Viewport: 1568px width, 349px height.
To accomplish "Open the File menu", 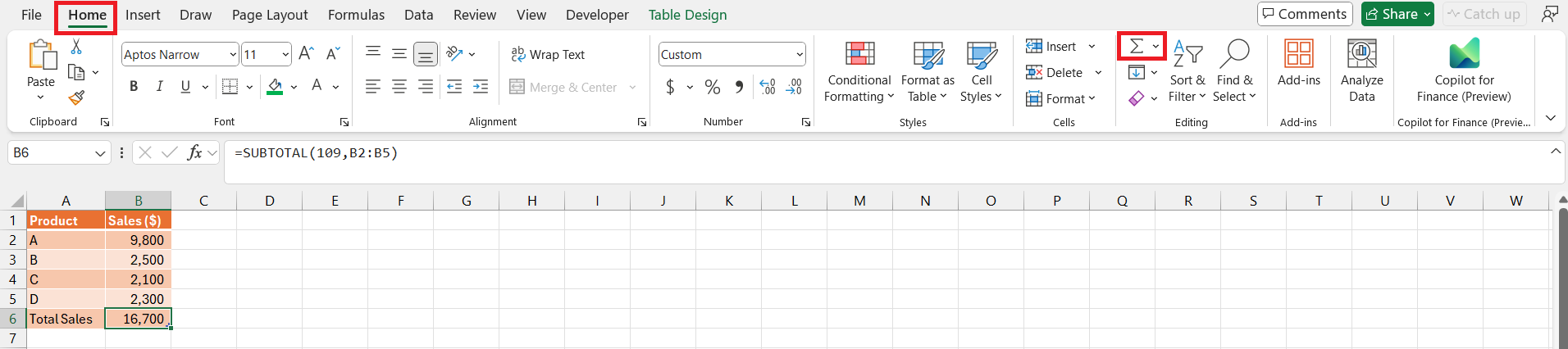I will coord(32,15).
